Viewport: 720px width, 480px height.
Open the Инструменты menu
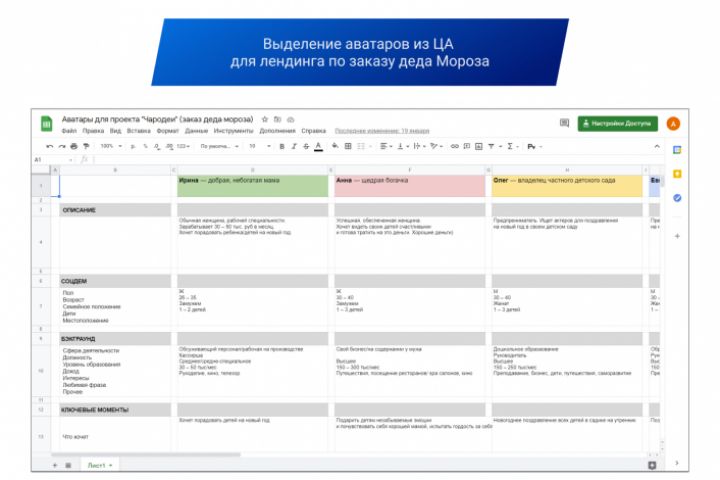(x=233, y=131)
